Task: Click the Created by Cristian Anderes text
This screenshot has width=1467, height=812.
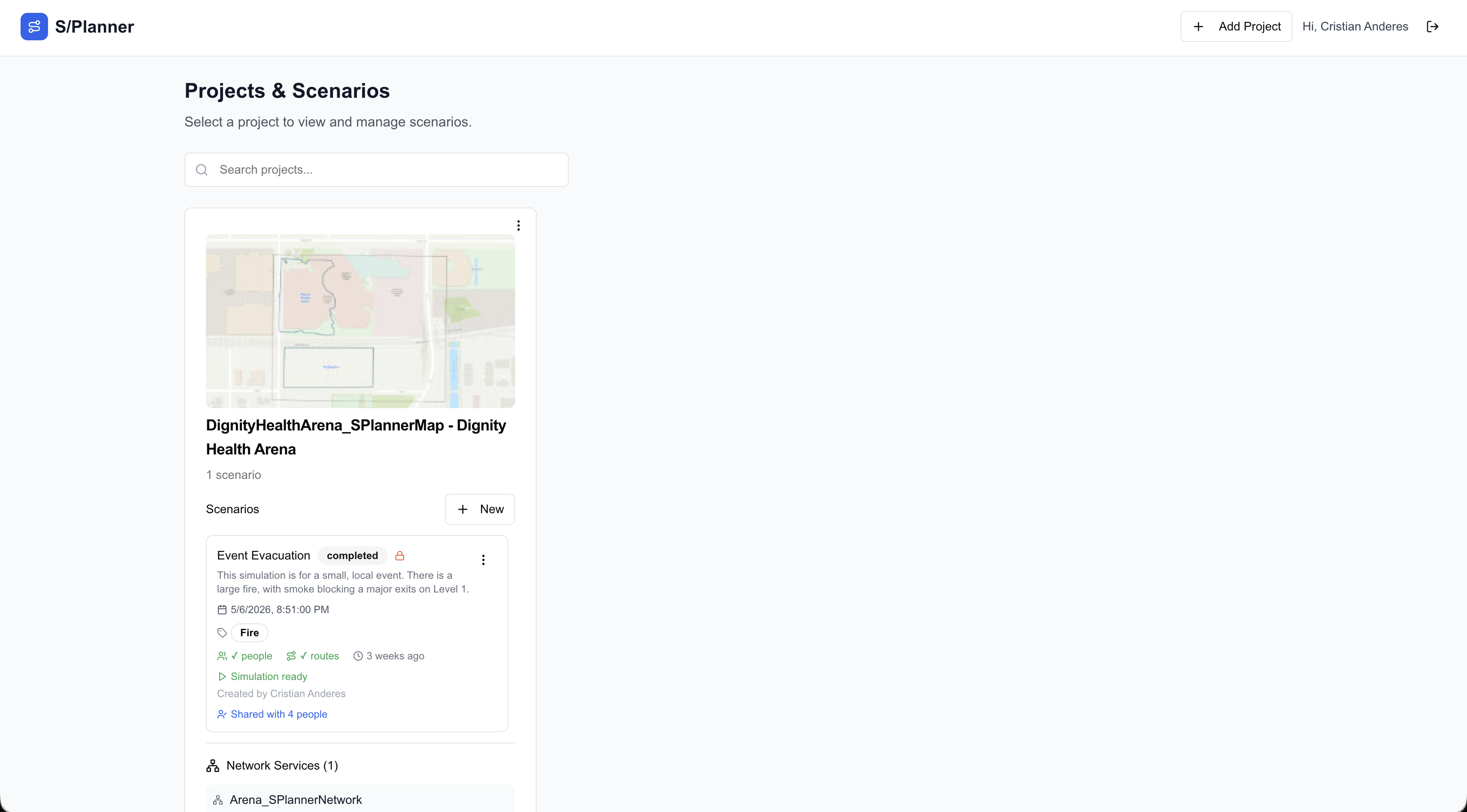Action: tap(281, 694)
